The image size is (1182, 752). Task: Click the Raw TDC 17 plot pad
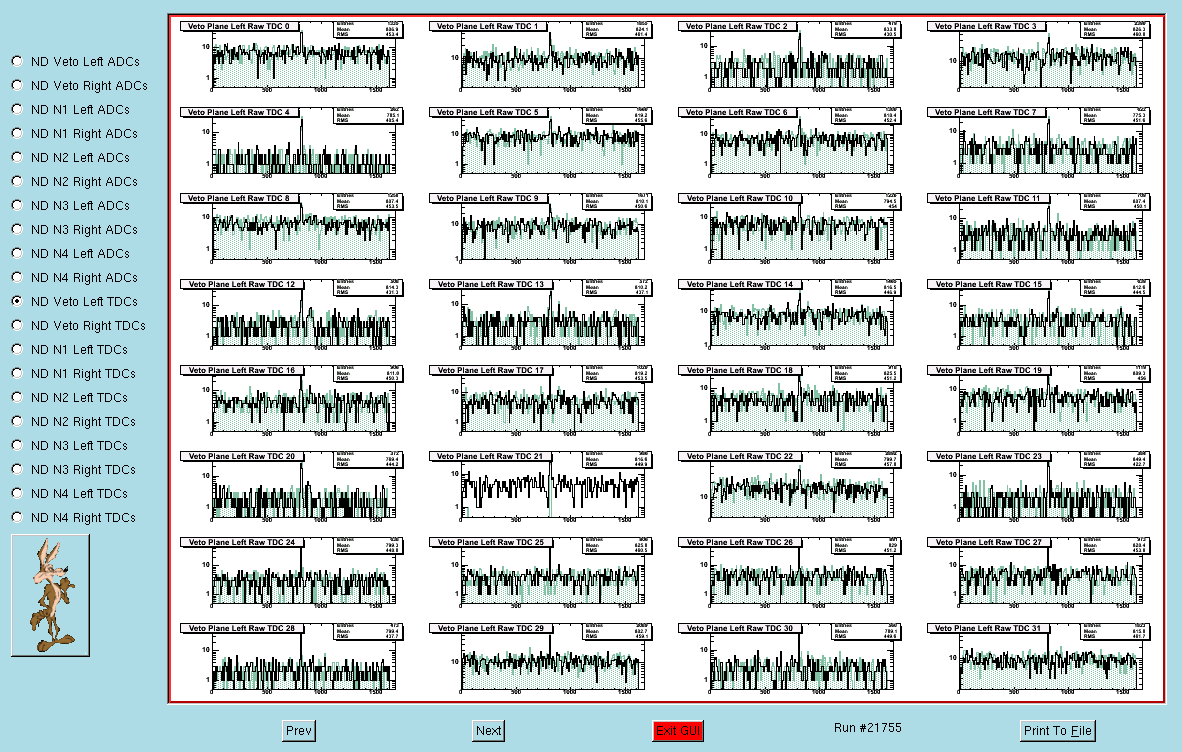tap(541, 402)
